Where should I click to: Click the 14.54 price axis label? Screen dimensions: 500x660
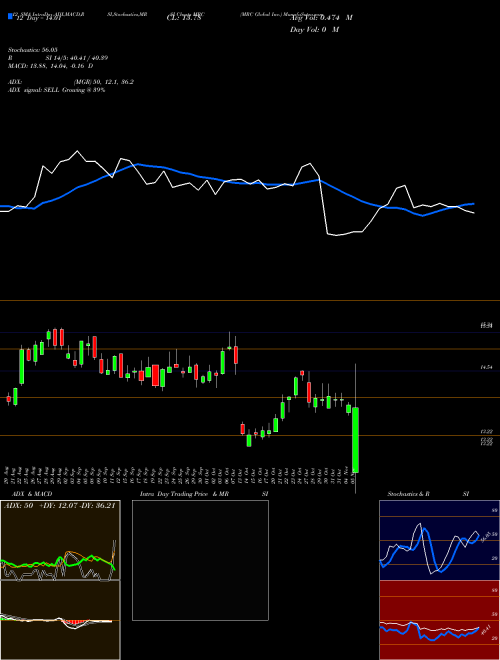click(486, 367)
